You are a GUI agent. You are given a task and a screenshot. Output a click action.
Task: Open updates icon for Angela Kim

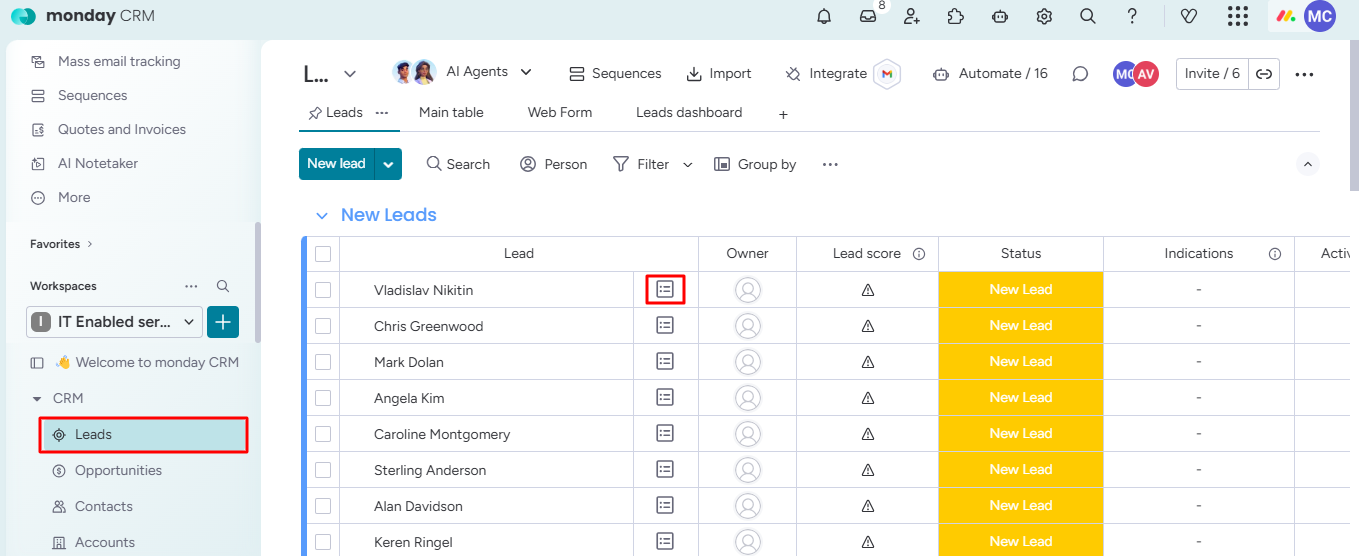point(665,397)
